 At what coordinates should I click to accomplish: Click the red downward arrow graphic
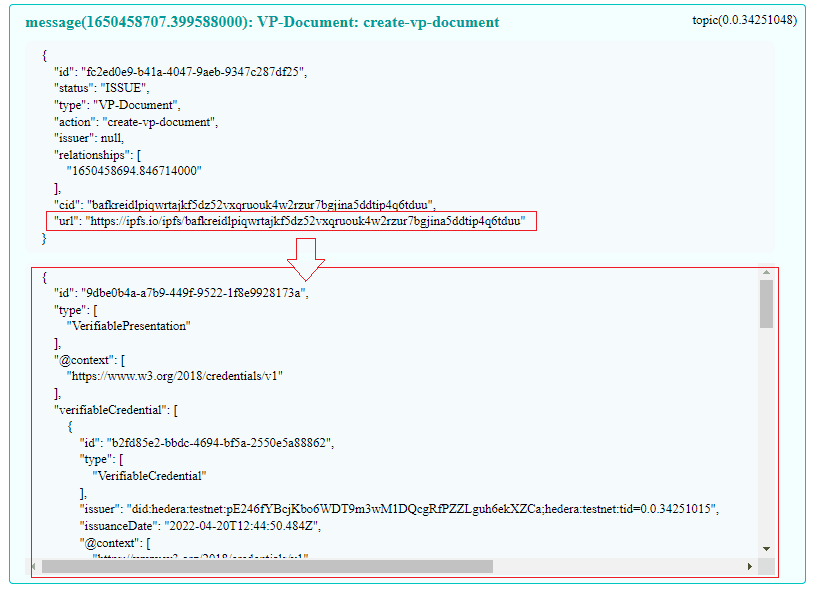pyautogui.click(x=306, y=258)
